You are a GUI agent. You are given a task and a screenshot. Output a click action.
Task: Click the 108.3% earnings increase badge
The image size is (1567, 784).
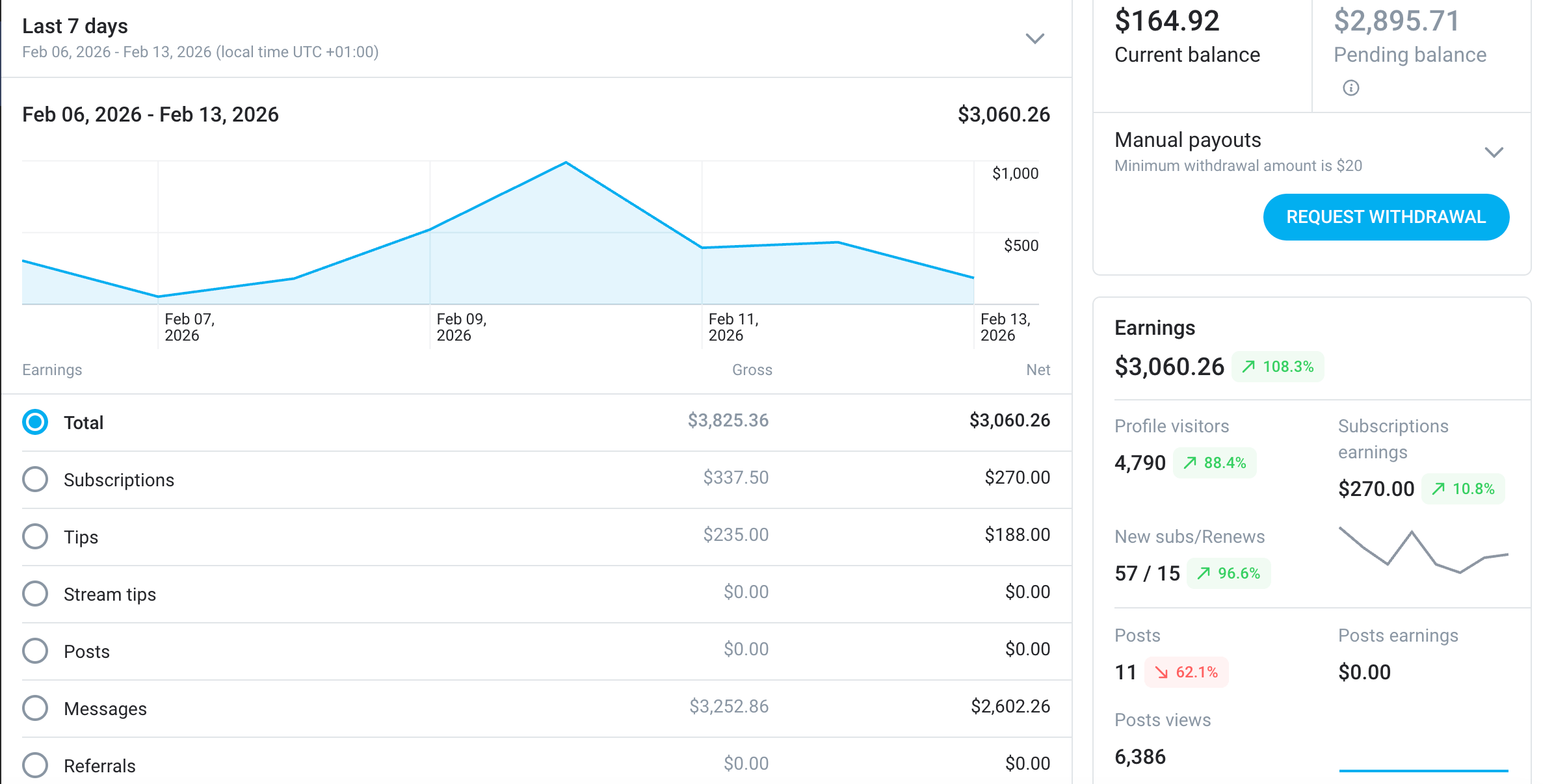click(1278, 367)
